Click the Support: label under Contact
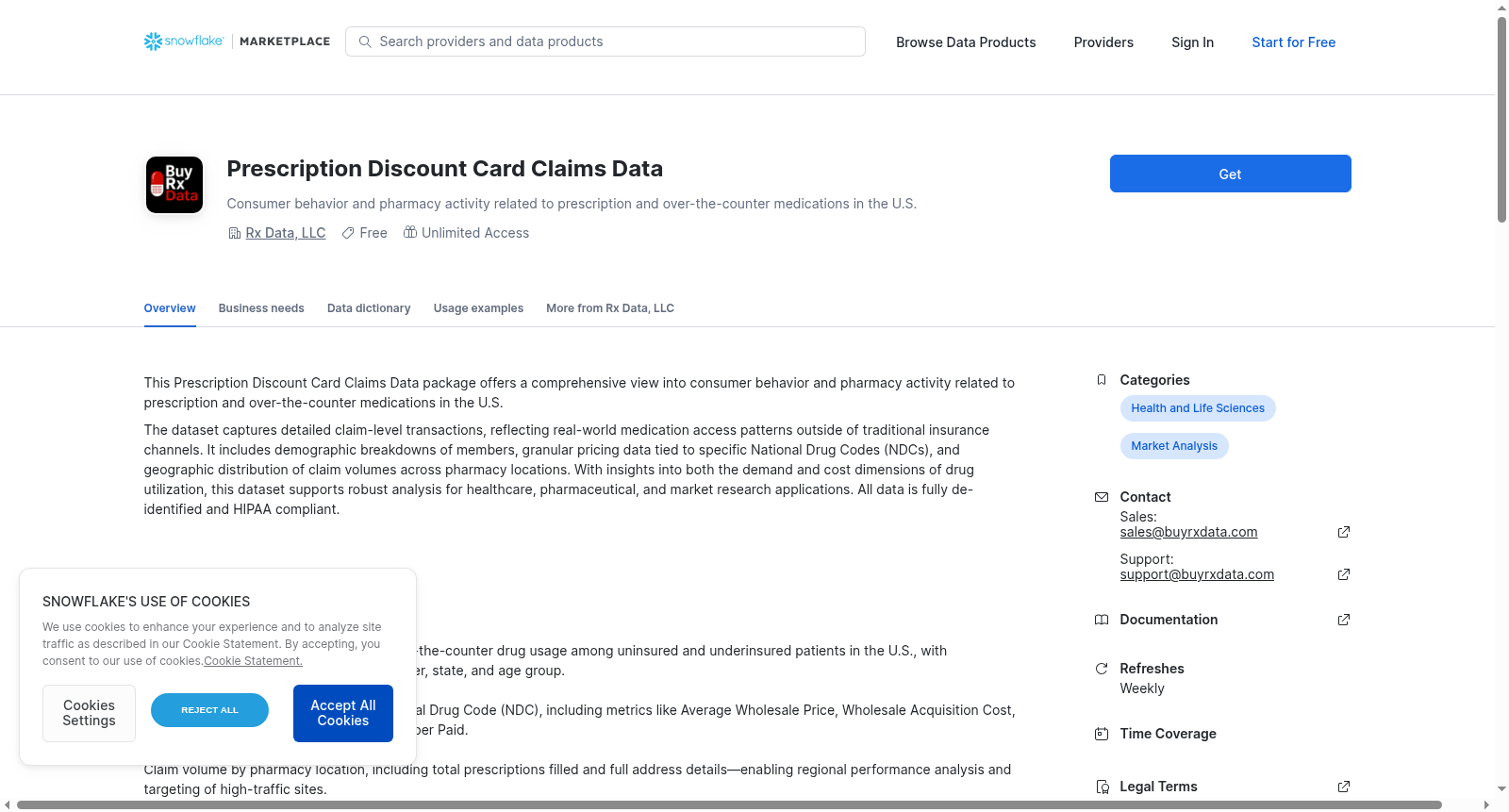This screenshot has height=812, width=1509. pyautogui.click(x=1147, y=559)
